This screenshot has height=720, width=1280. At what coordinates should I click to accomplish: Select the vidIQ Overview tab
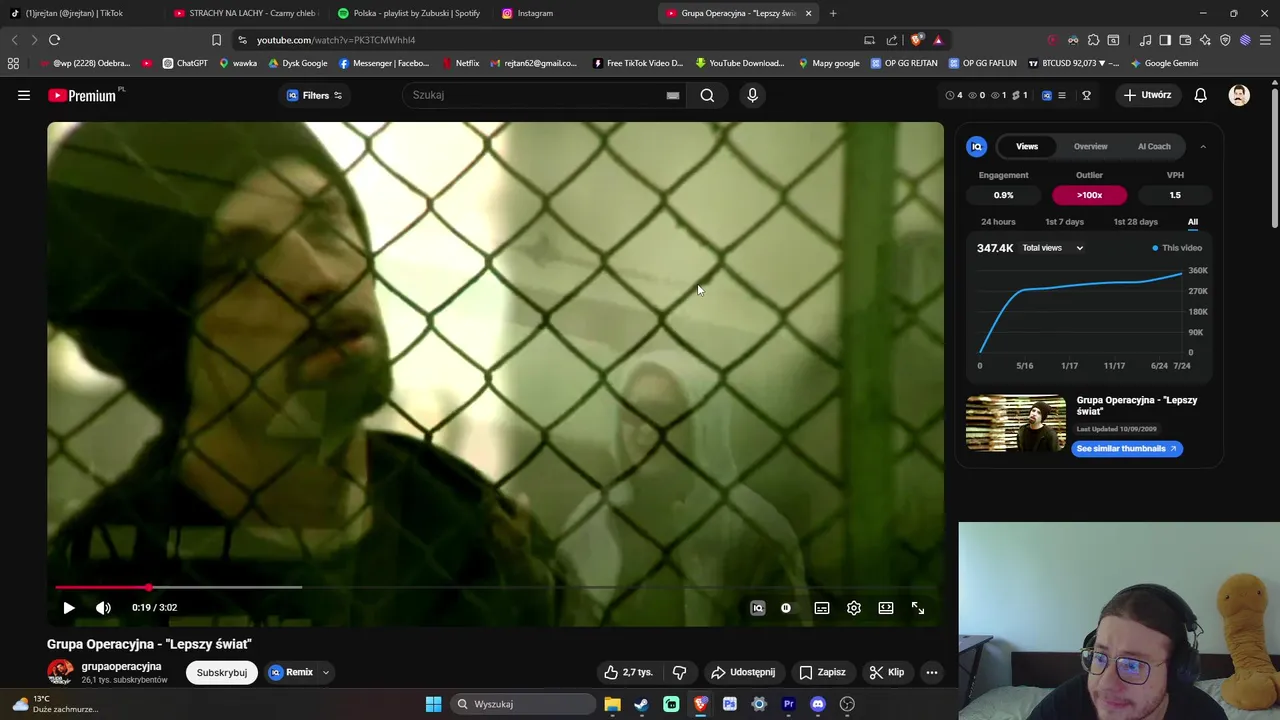point(1091,146)
